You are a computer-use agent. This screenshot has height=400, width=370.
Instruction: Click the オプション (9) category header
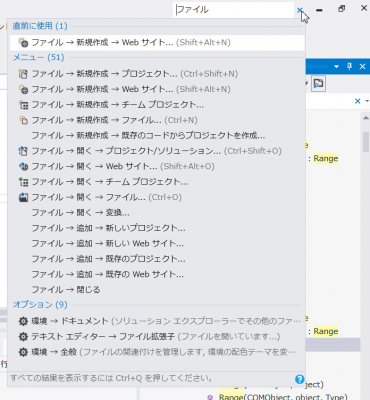[40, 305]
